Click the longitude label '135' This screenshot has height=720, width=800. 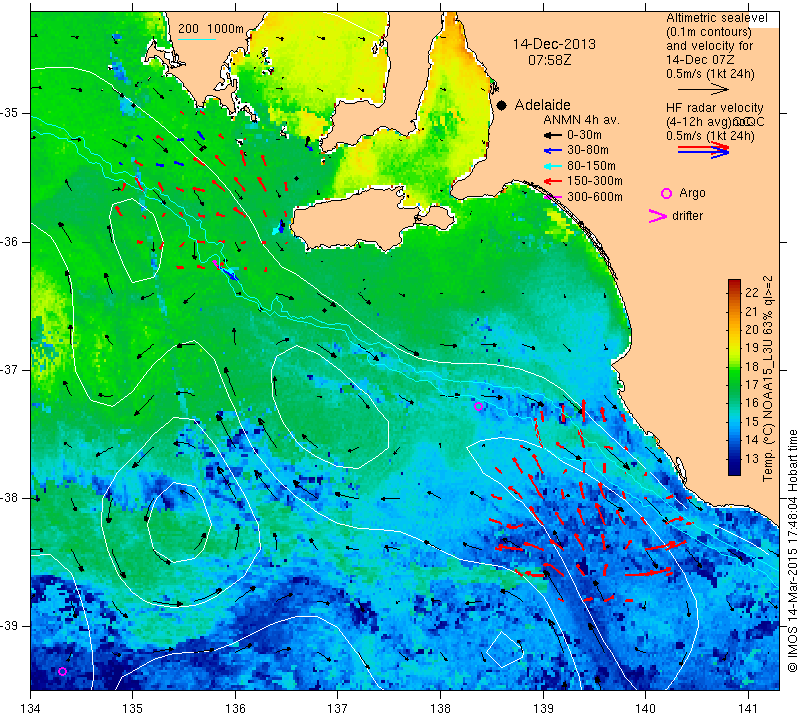[x=133, y=709]
